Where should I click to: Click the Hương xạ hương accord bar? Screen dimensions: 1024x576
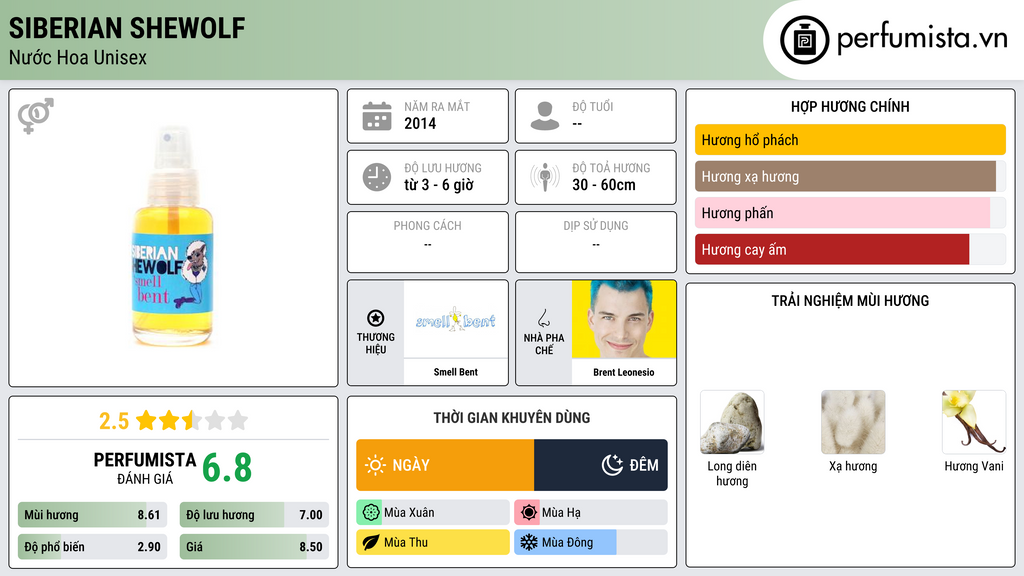(x=850, y=176)
